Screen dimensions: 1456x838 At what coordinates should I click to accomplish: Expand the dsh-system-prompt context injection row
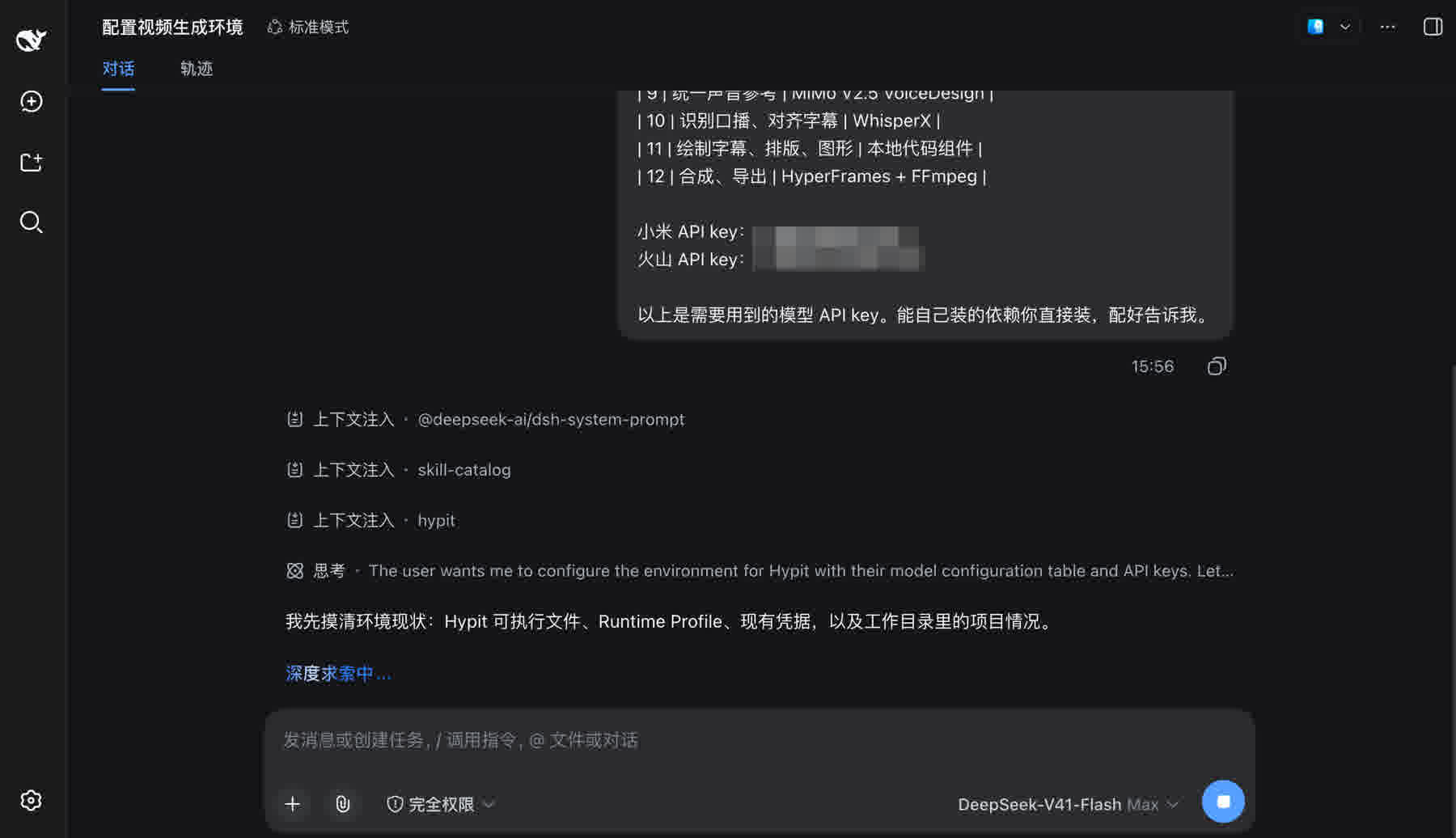point(485,420)
